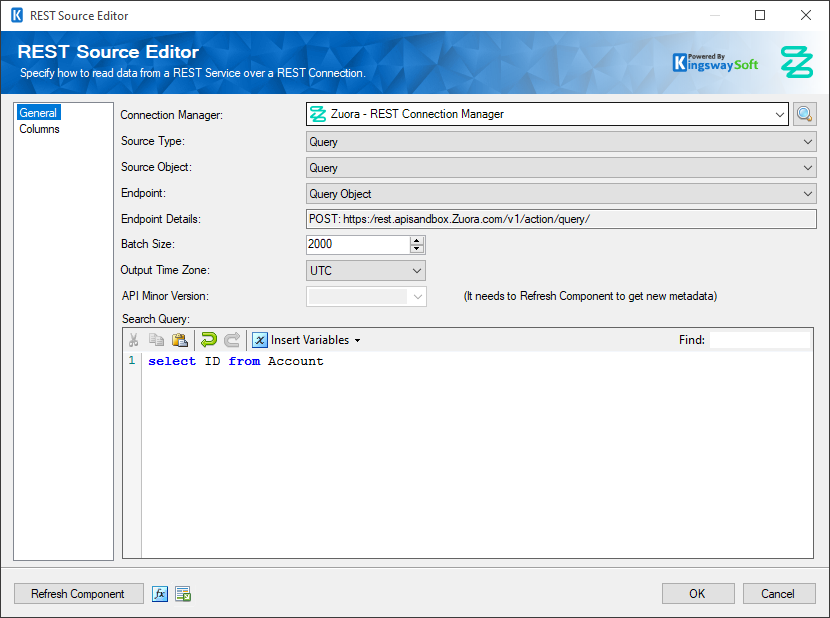Click the Refresh Component metadata note

tap(590, 296)
